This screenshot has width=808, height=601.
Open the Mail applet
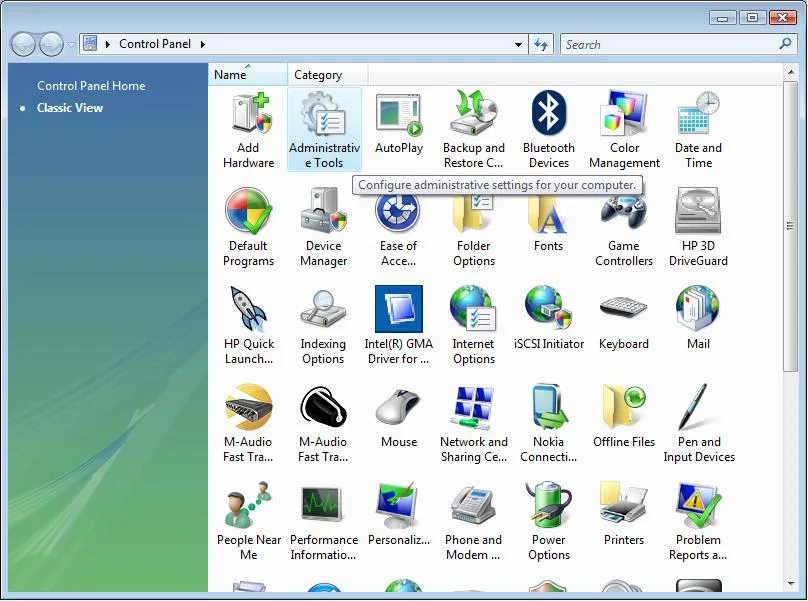tap(698, 319)
